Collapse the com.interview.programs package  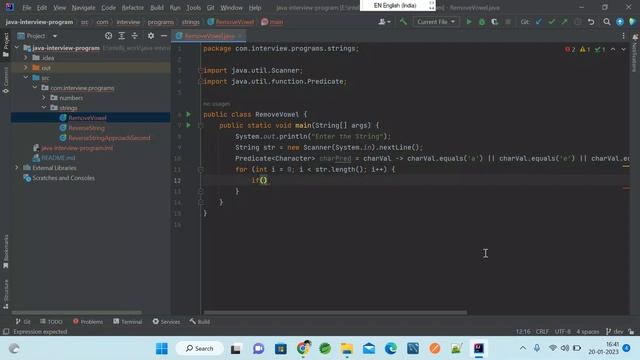tap(35, 88)
